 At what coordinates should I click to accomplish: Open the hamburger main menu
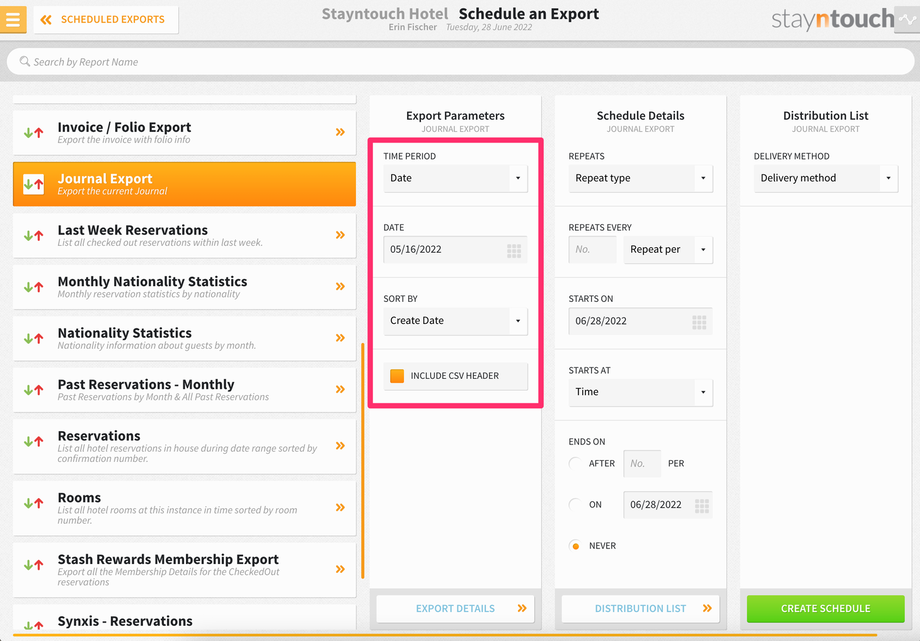pyautogui.click(x=13, y=19)
